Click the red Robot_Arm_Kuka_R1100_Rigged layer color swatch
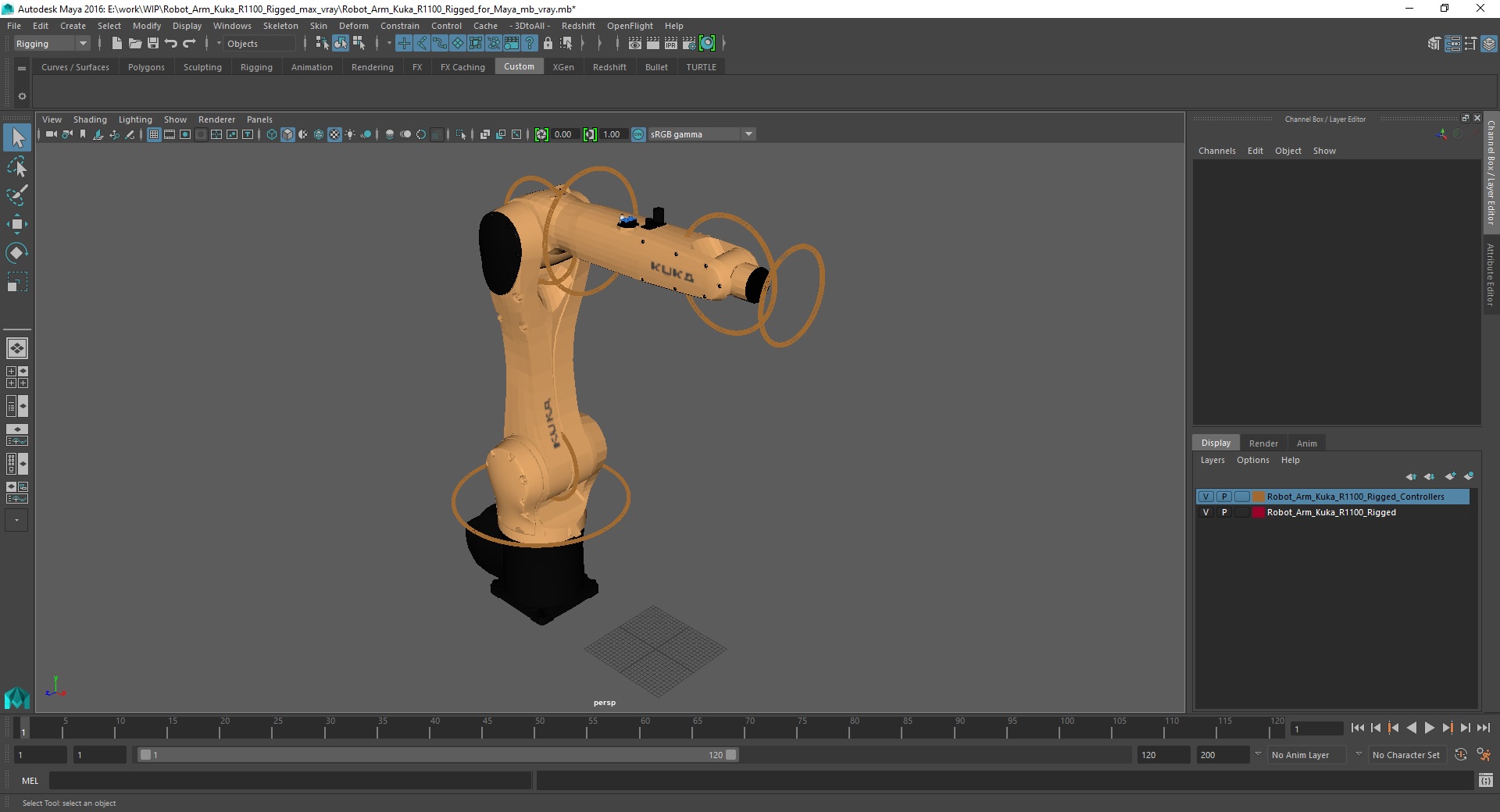The width and height of the screenshot is (1500, 812). pos(1259,512)
